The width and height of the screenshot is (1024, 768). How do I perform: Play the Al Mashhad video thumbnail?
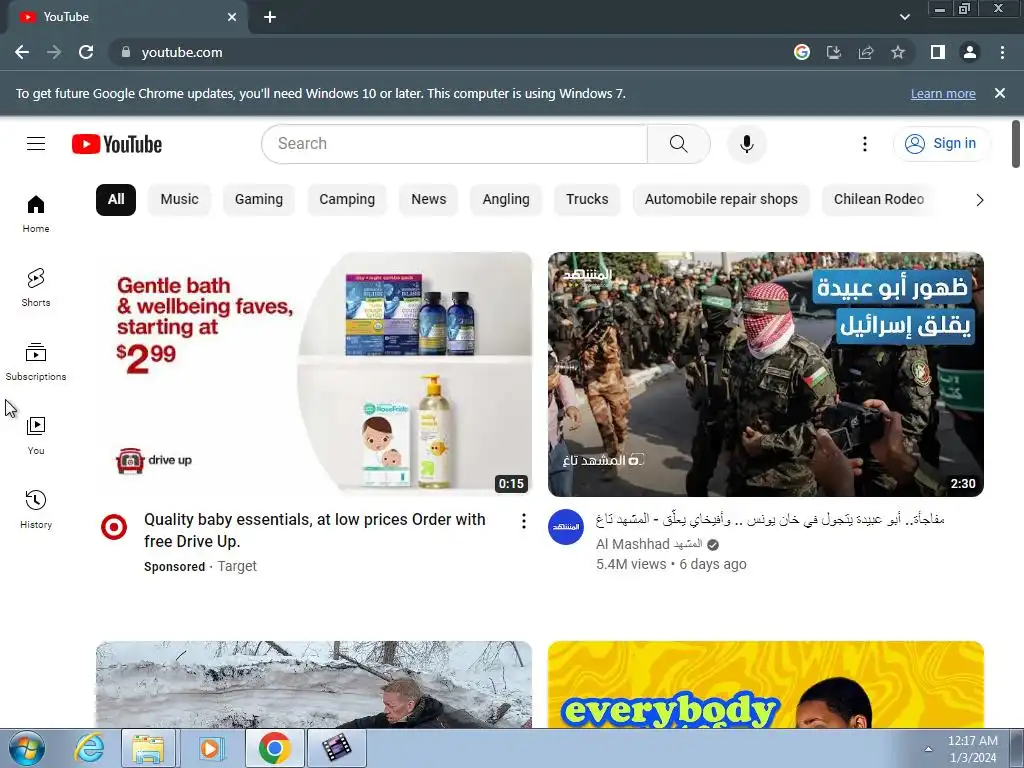[x=765, y=374]
